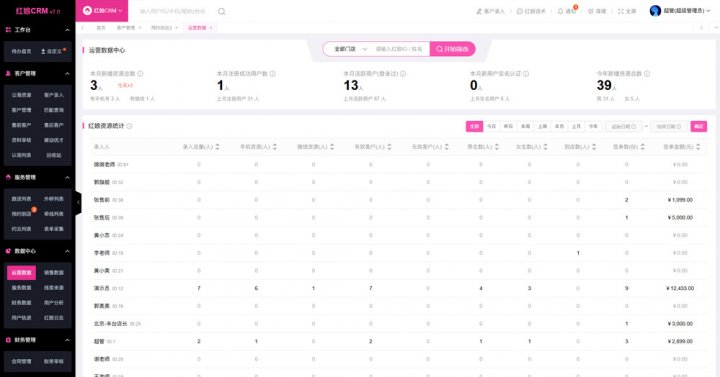The image size is (720, 377).
Task: Click the pink 开始筛选 button
Action: 452,49
